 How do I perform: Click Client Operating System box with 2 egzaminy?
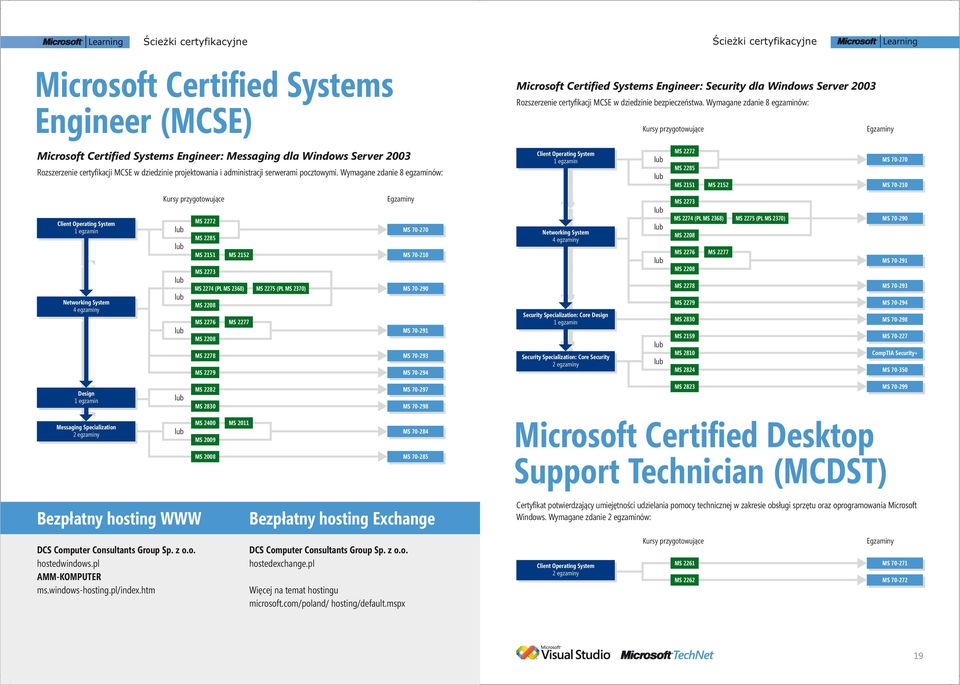[x=566, y=569]
